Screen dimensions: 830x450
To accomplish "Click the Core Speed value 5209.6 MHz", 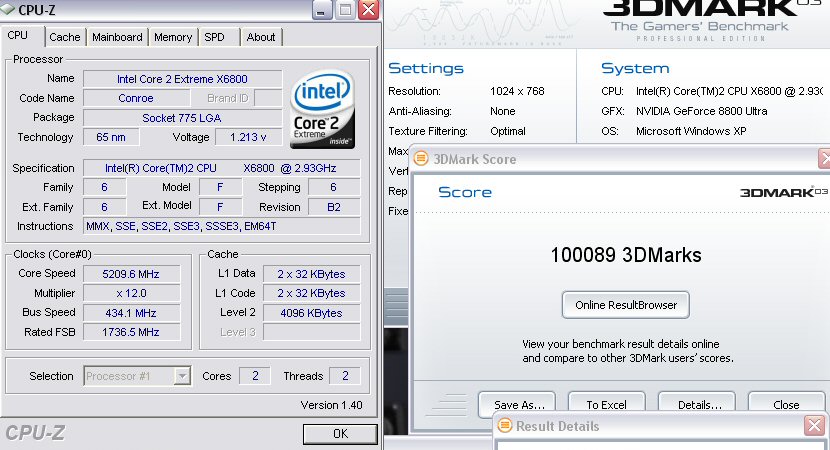I will coord(131,274).
